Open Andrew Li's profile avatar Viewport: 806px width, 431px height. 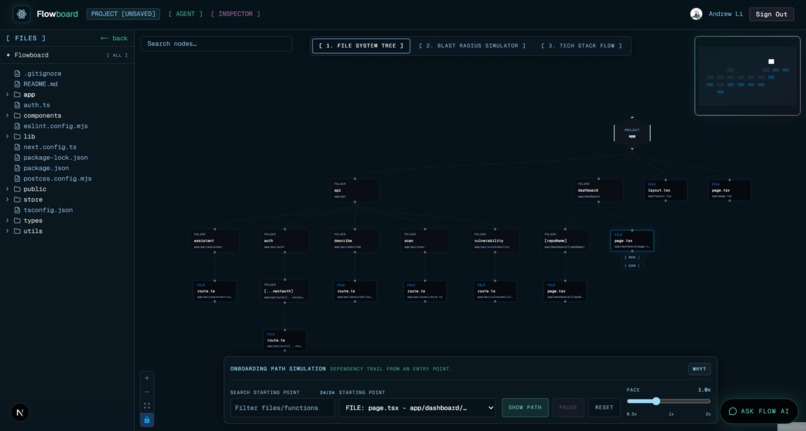696,14
